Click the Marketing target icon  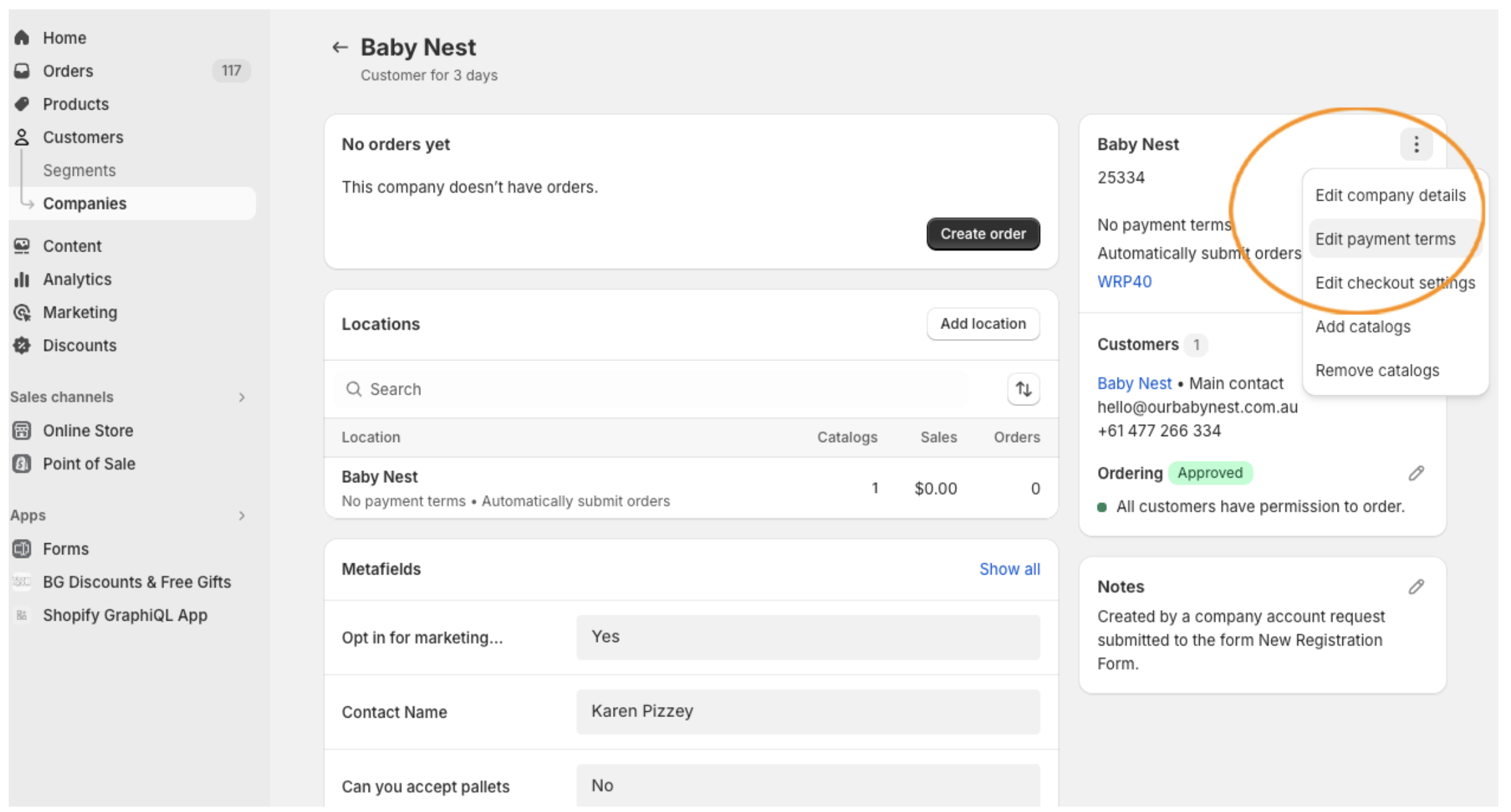(x=22, y=312)
